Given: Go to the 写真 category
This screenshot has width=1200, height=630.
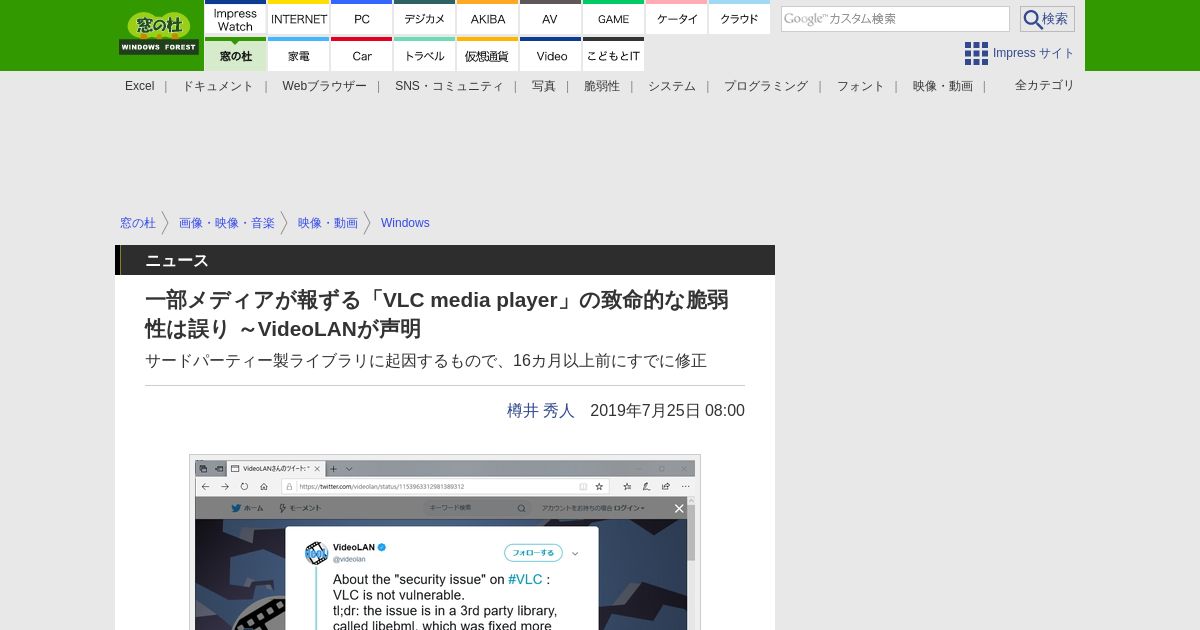Looking at the screenshot, I should click(x=544, y=86).
